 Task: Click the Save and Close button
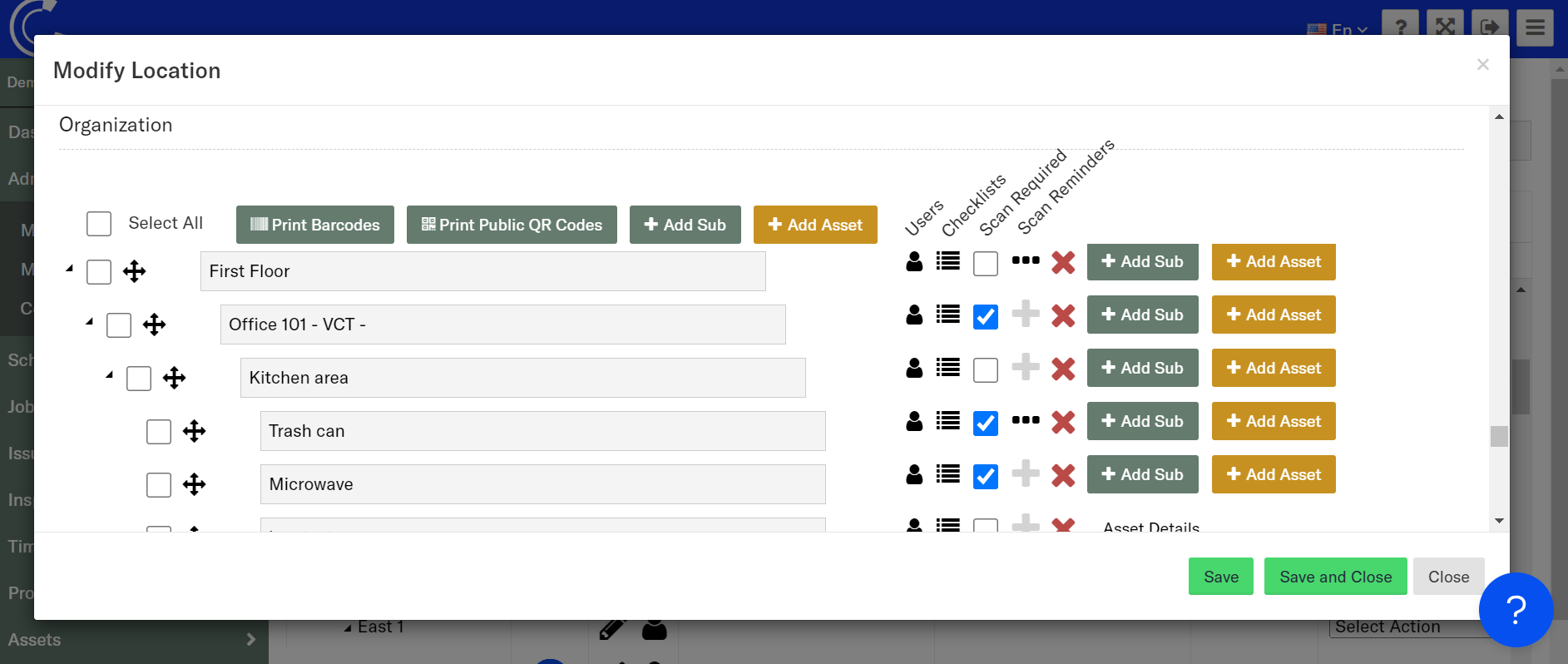(1335, 577)
